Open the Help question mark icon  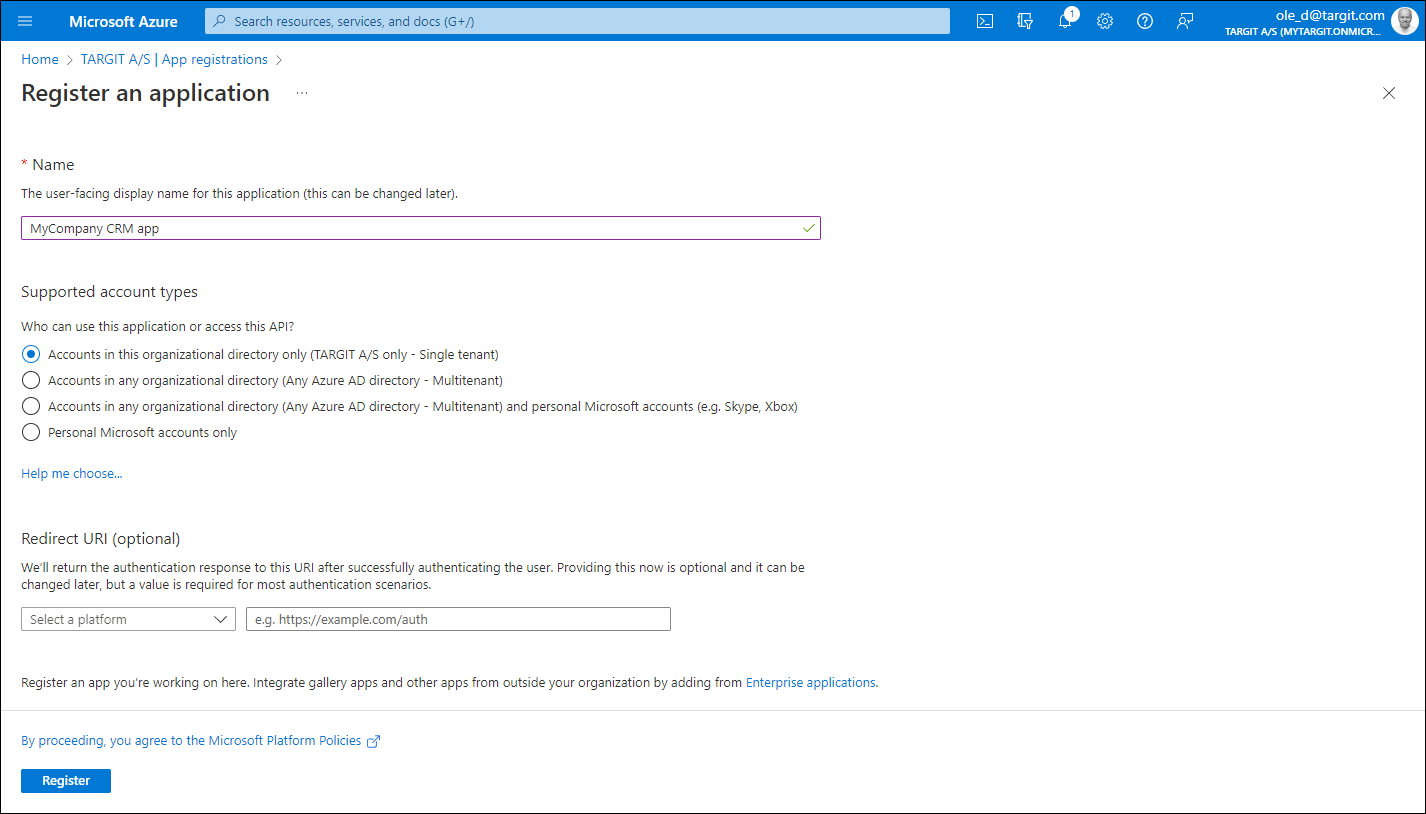(x=1145, y=21)
